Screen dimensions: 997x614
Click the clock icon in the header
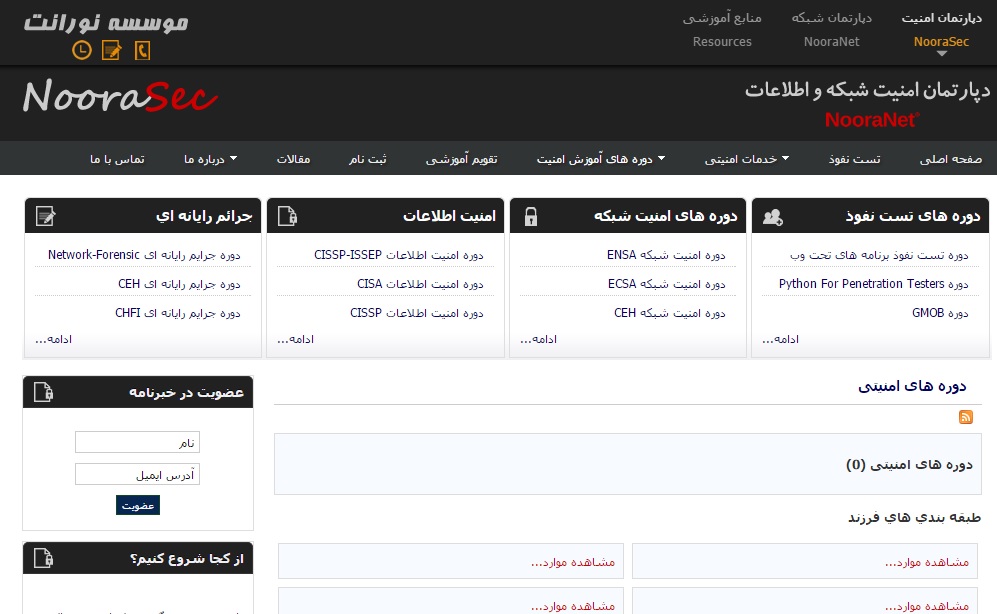pos(81,50)
